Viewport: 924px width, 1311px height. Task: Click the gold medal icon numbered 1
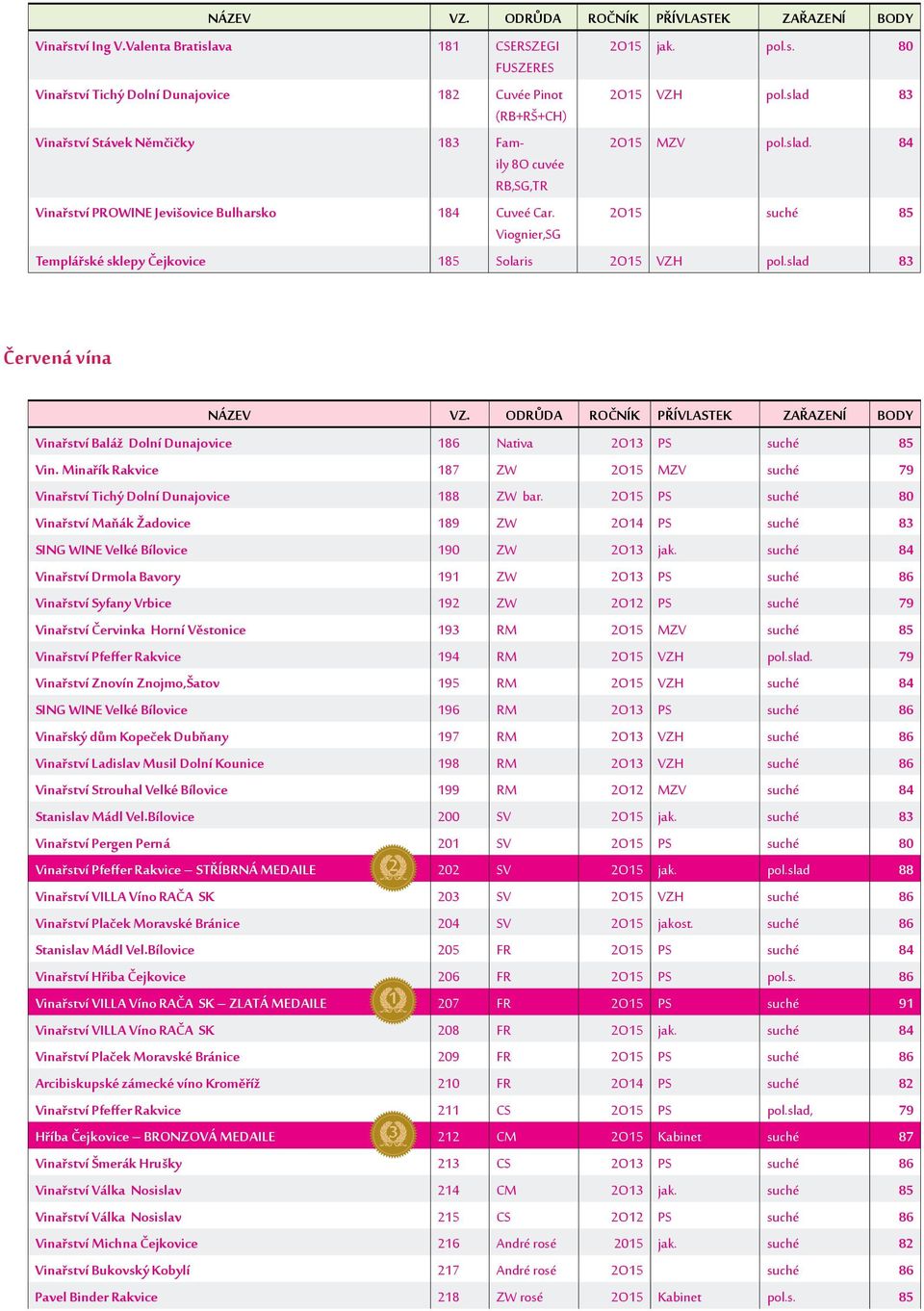click(393, 1001)
